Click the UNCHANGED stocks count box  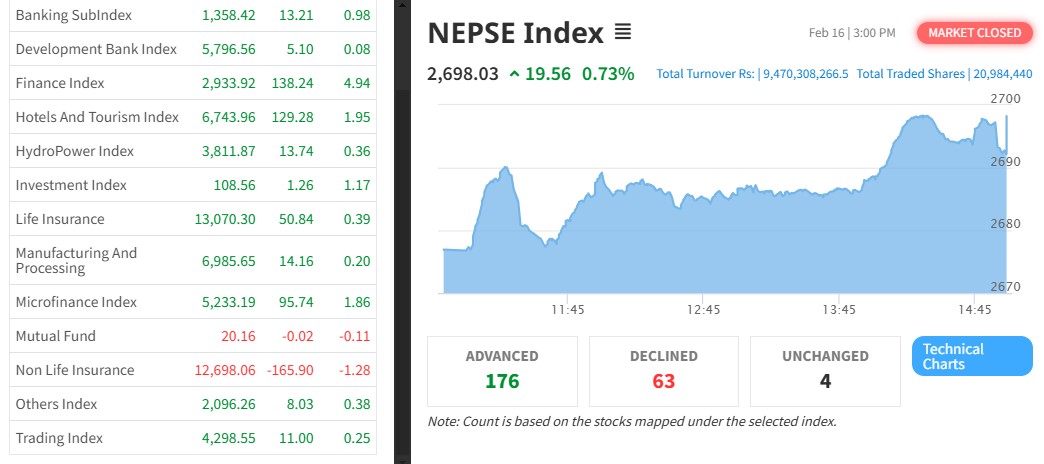point(825,371)
